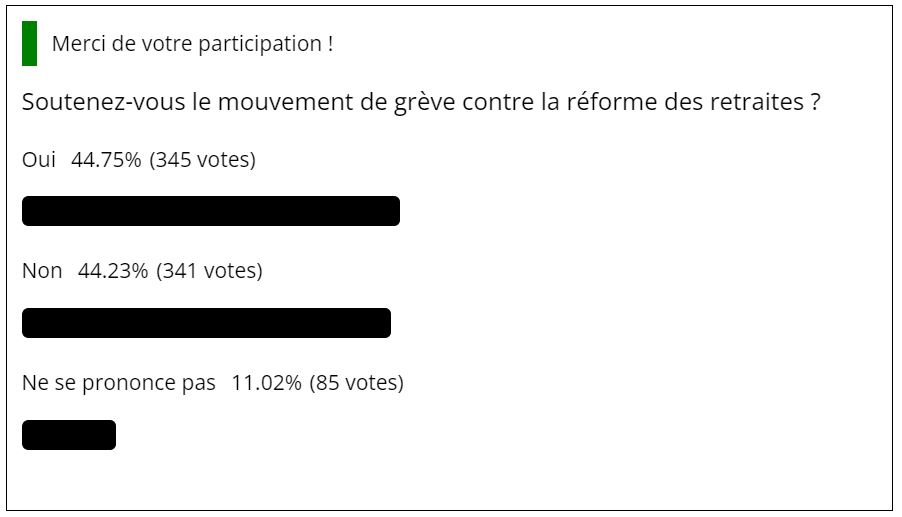
Task: Click the green bar beside the thank-you message
Action: click(29, 43)
